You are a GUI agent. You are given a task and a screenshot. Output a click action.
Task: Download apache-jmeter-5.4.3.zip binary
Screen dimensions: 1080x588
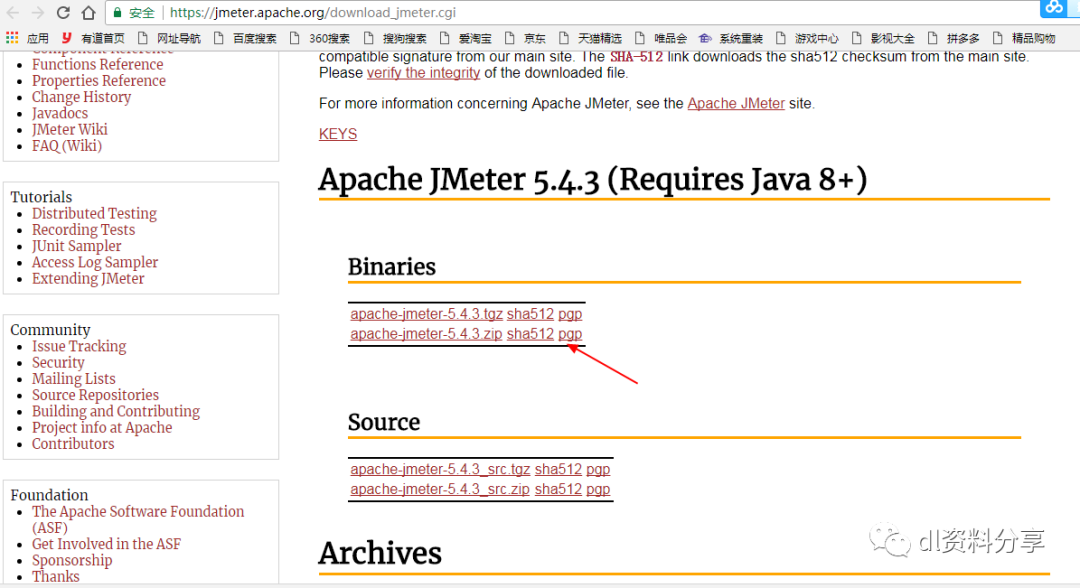pos(426,334)
